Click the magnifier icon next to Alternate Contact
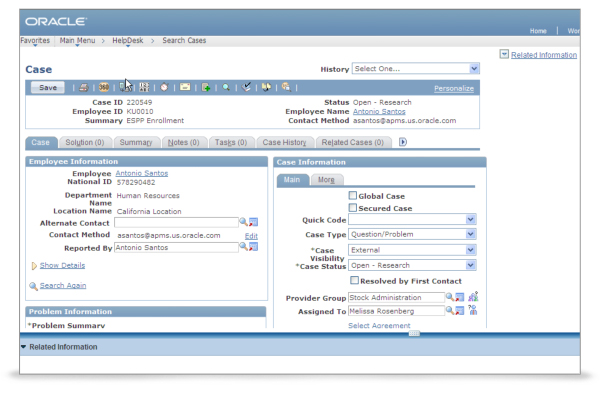 tap(243, 221)
